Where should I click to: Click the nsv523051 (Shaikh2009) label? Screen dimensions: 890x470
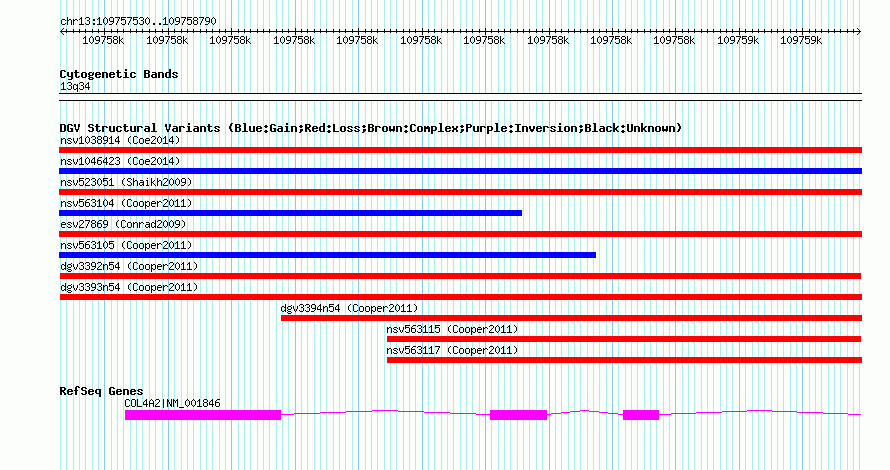[x=126, y=182]
